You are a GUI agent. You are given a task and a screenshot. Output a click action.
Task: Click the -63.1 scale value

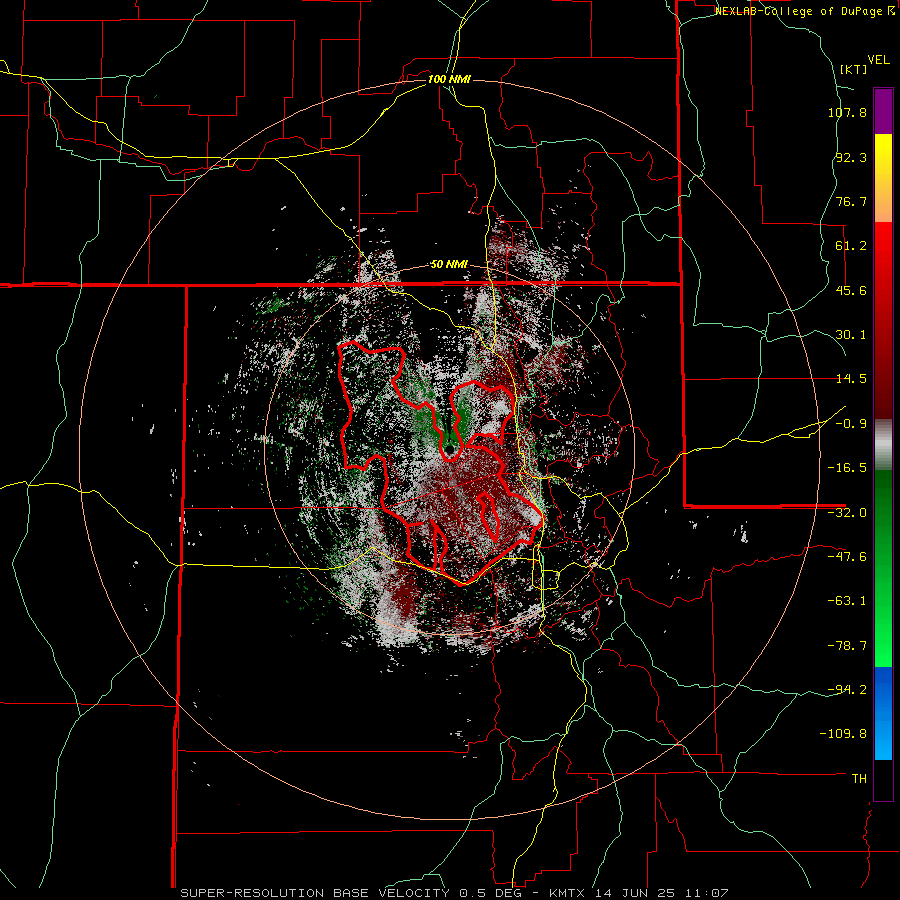point(847,601)
